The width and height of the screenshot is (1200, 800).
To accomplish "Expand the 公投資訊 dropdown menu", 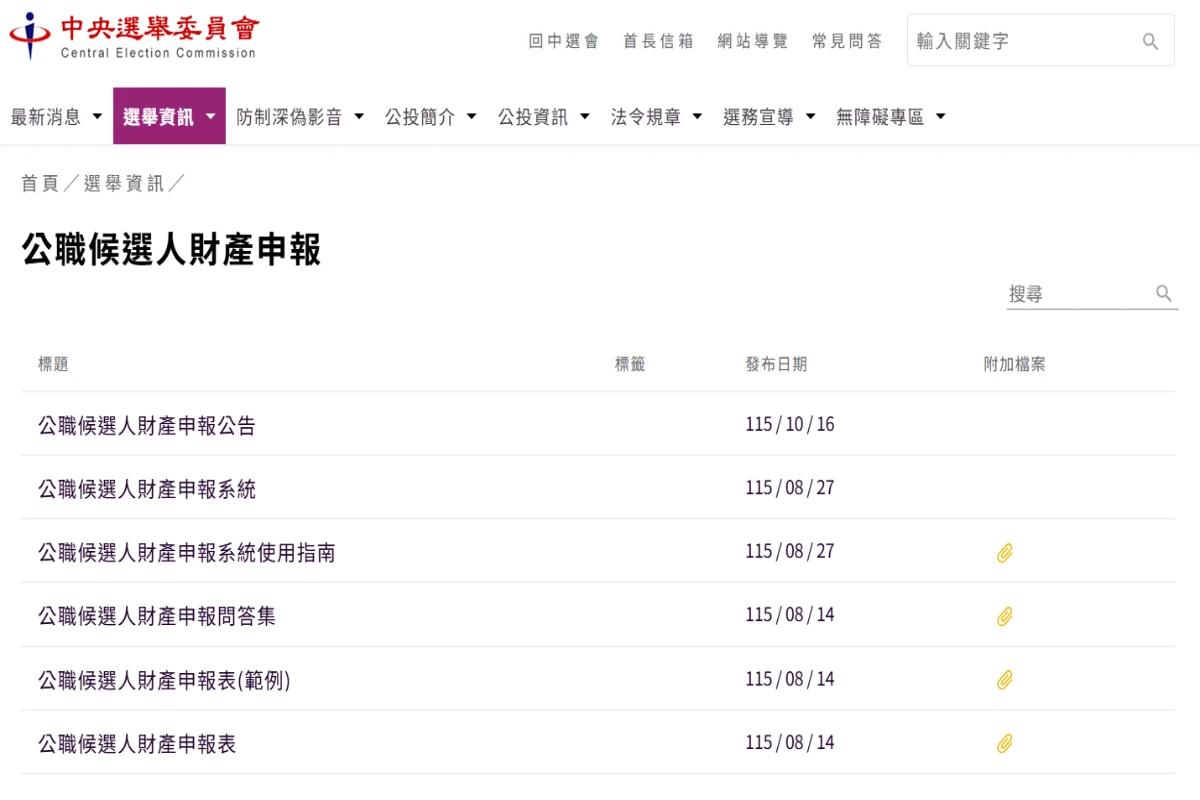I will click(544, 117).
